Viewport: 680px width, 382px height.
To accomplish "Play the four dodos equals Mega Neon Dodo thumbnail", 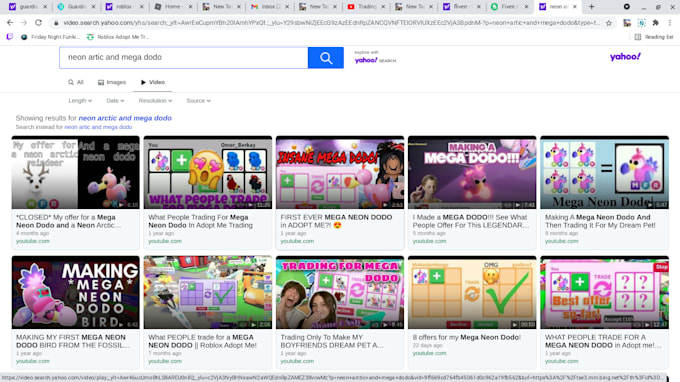I will pyautogui.click(x=605, y=173).
